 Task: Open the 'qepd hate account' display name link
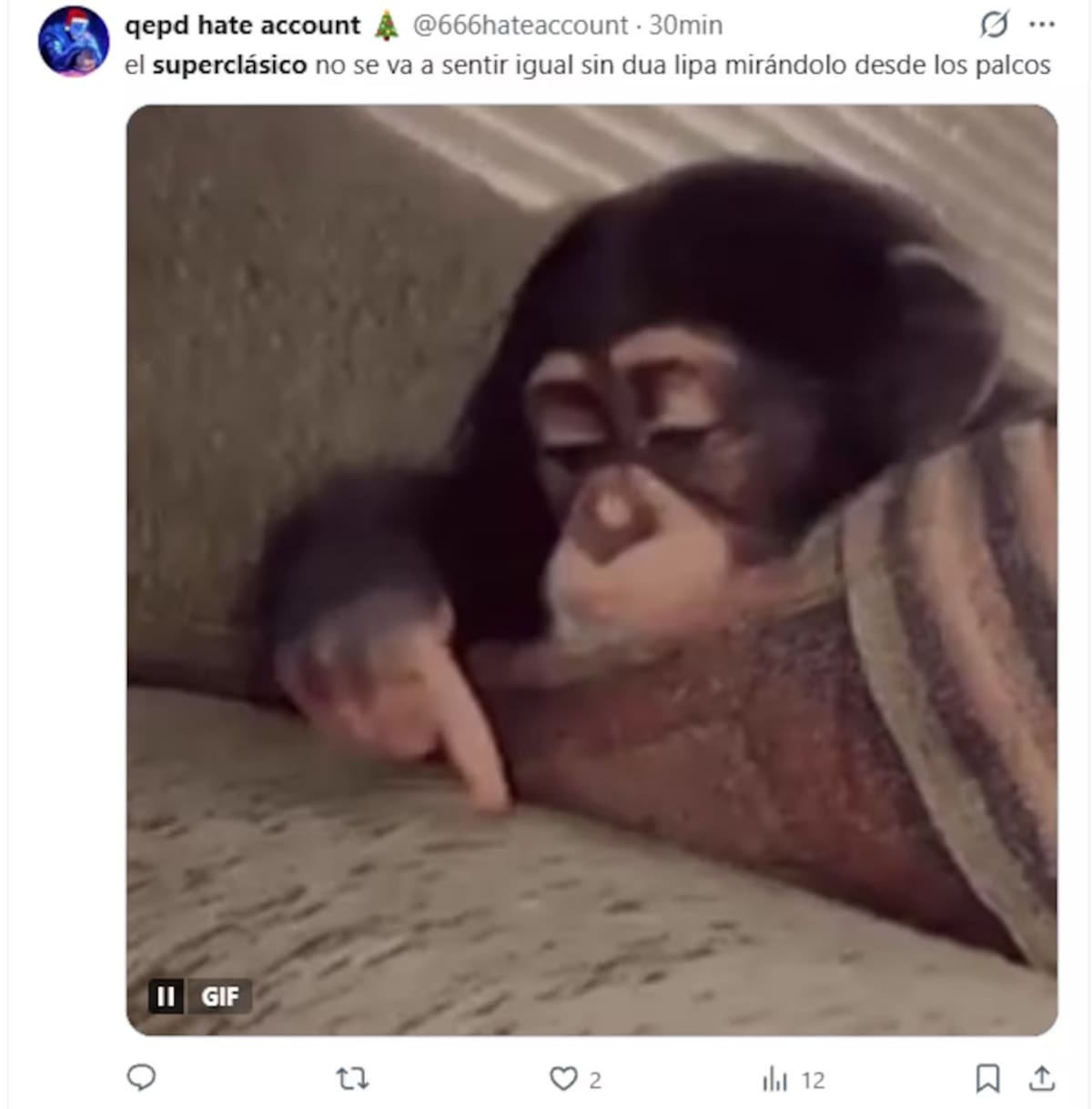click(243, 25)
